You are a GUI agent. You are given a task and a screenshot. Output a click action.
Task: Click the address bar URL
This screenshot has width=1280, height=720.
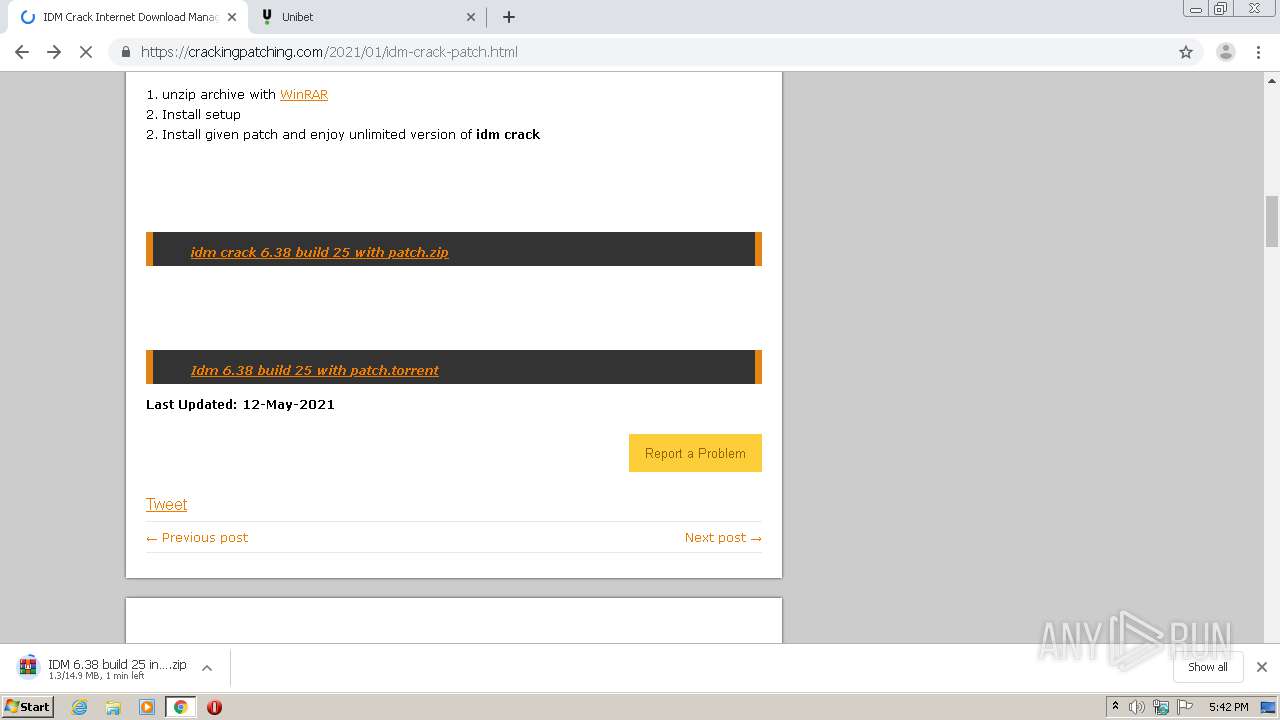329,52
